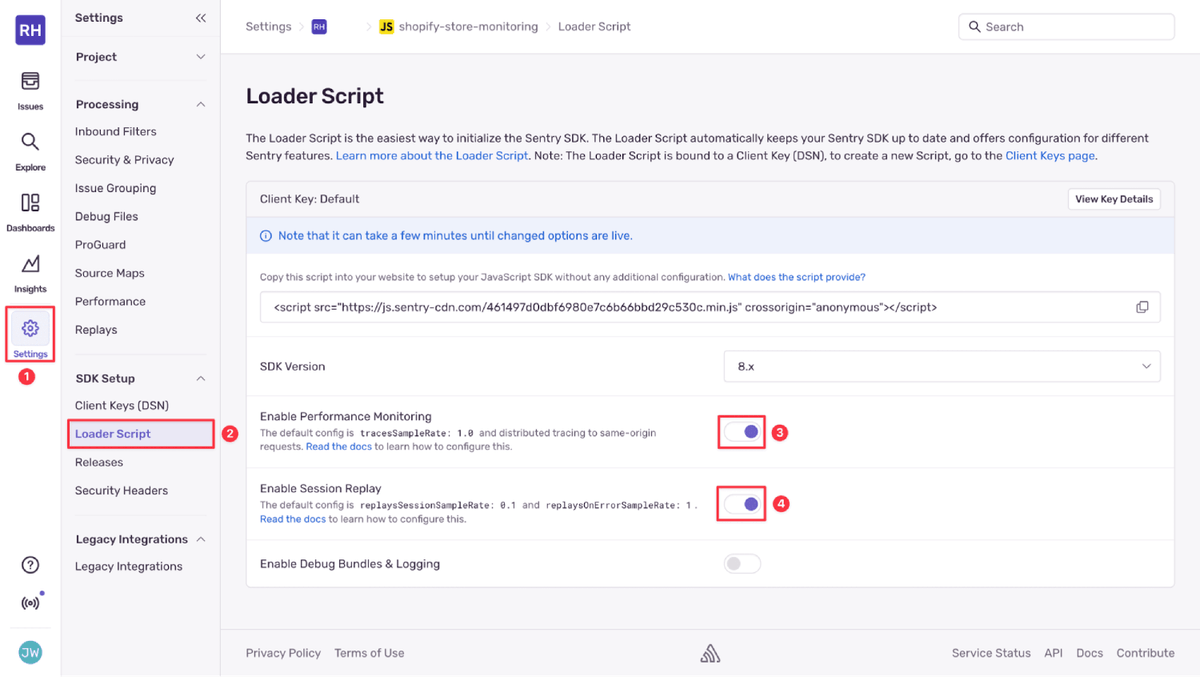Viewport: 1200px width, 677px height.
Task: Open the Releases settings page
Action: (x=98, y=462)
